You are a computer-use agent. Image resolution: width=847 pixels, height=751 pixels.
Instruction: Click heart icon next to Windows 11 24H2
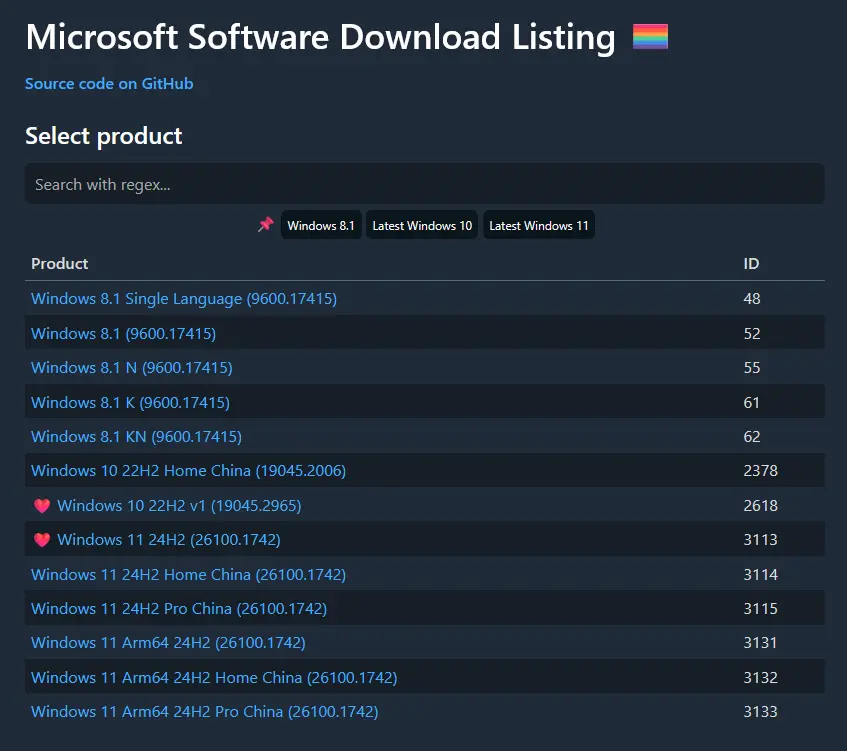42,540
